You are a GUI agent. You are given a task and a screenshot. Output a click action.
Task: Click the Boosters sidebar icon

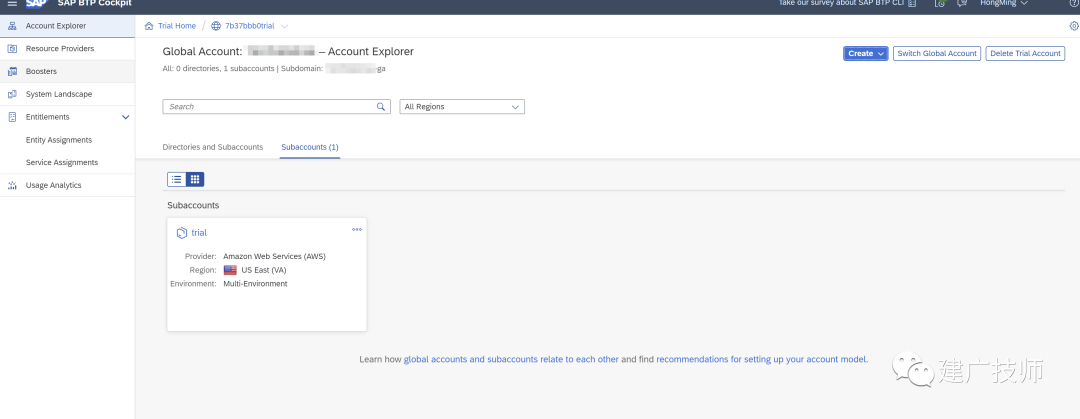point(12,72)
